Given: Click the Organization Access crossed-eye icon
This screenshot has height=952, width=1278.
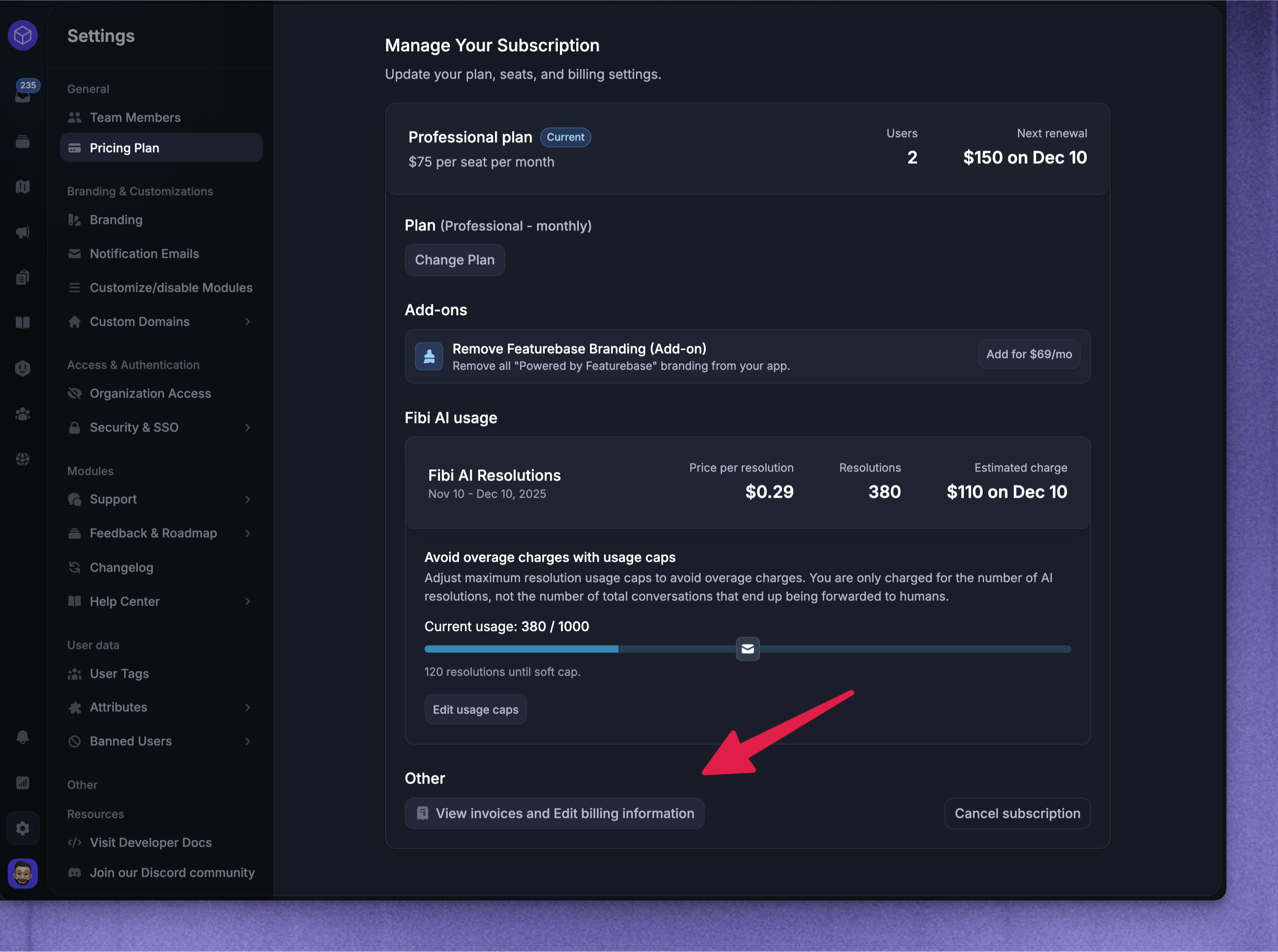Looking at the screenshot, I should (74, 394).
